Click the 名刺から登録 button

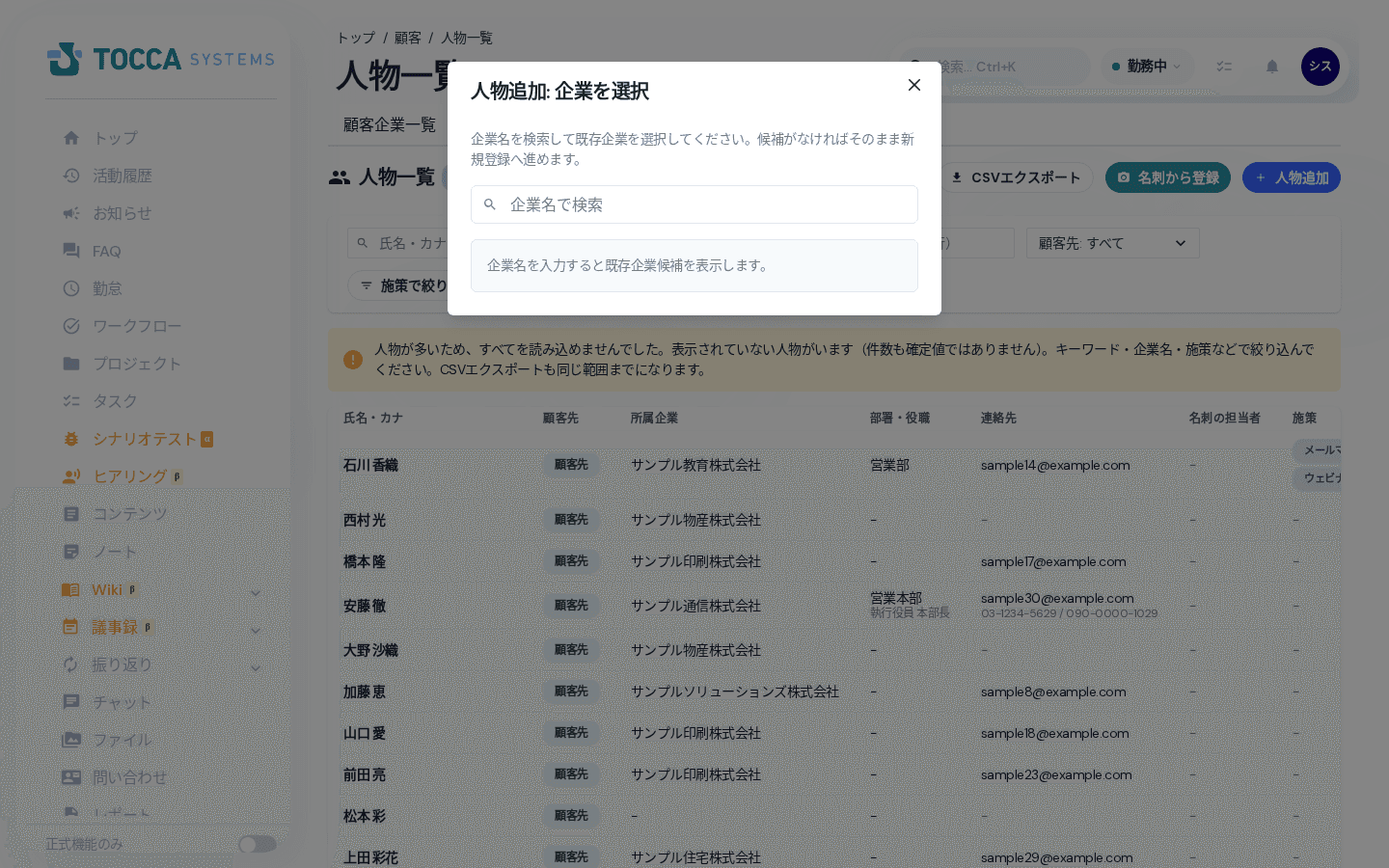1168,177
